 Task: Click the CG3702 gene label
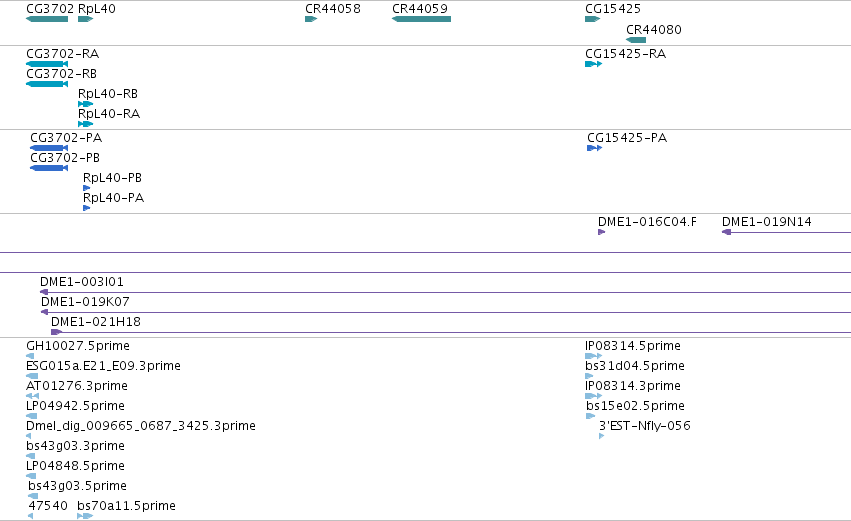tap(50, 9)
